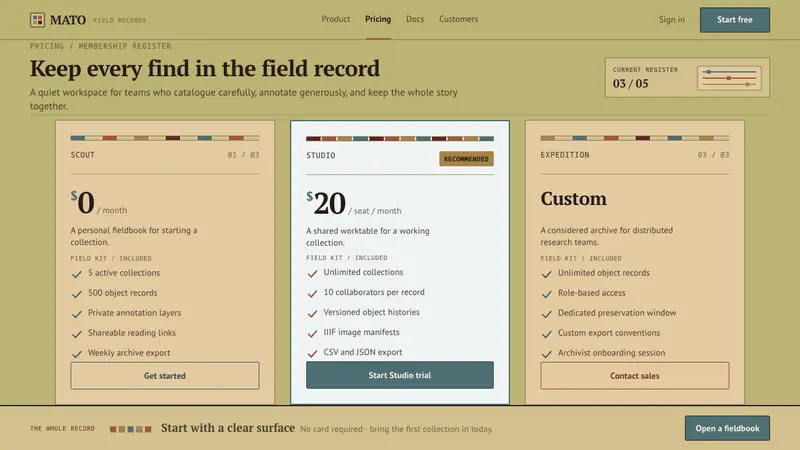Click the '03 / 03' card counter

coord(713,155)
